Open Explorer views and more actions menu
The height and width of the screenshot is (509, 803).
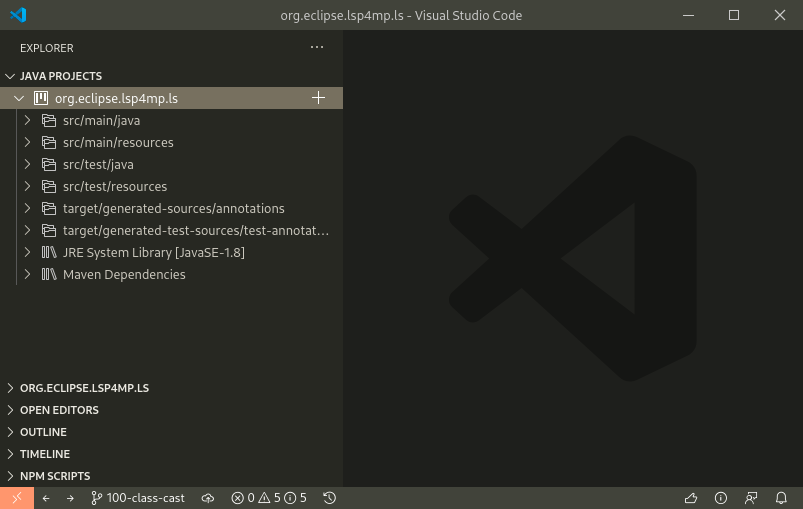click(x=317, y=47)
